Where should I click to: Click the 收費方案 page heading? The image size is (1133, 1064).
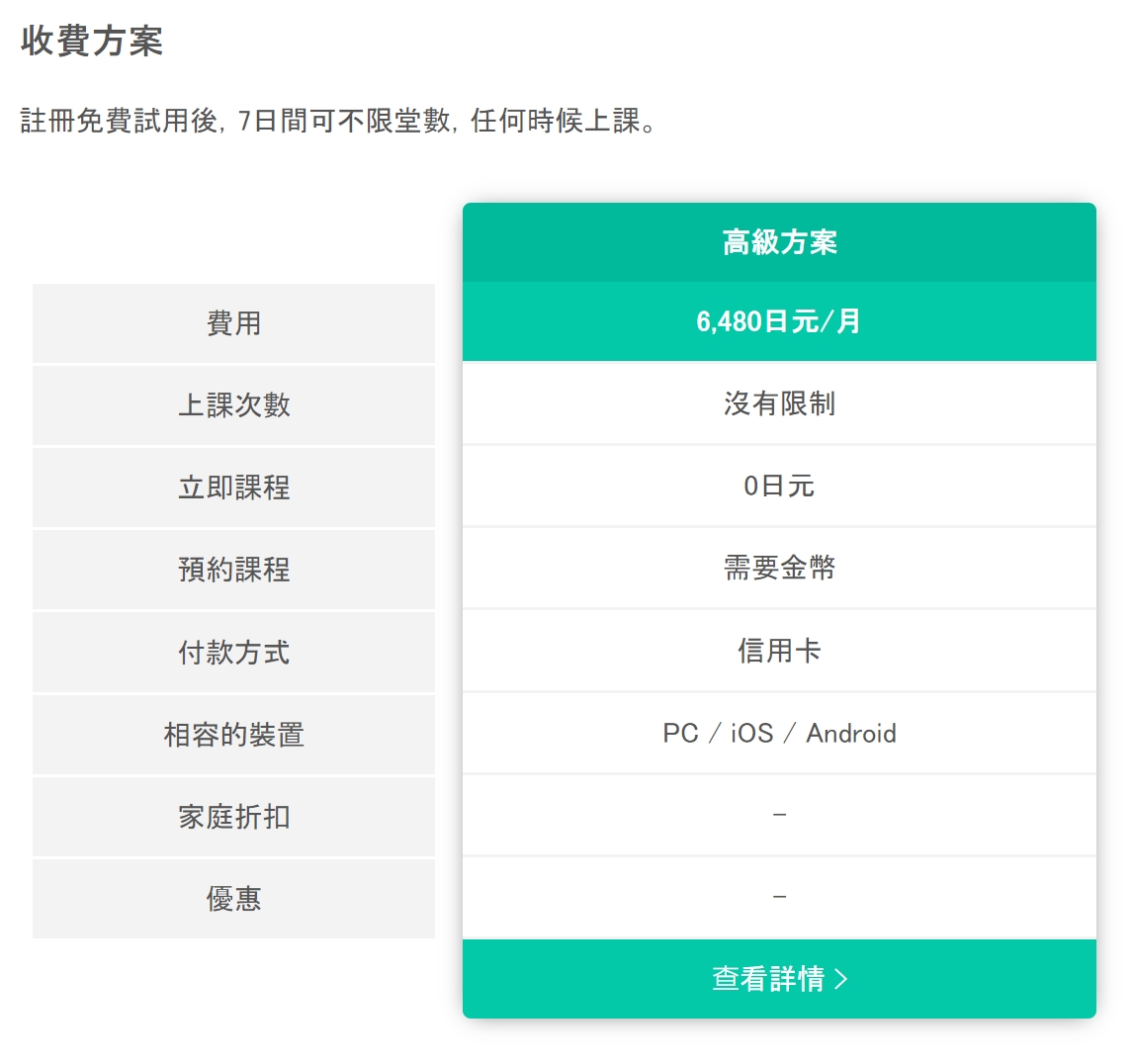click(92, 41)
